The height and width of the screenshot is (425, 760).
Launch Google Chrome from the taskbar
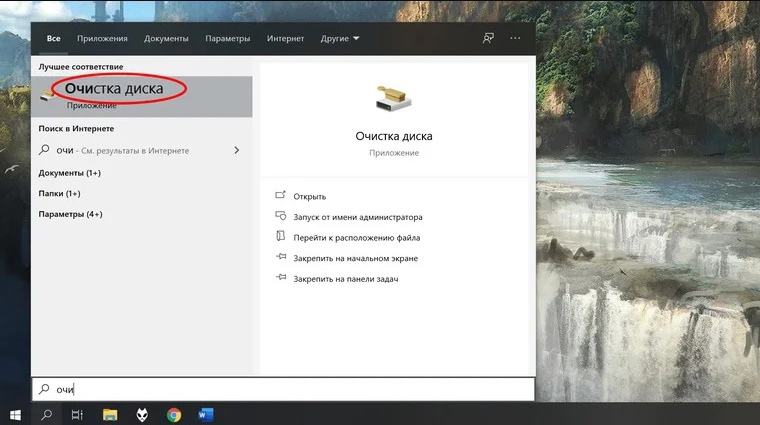[x=174, y=414]
